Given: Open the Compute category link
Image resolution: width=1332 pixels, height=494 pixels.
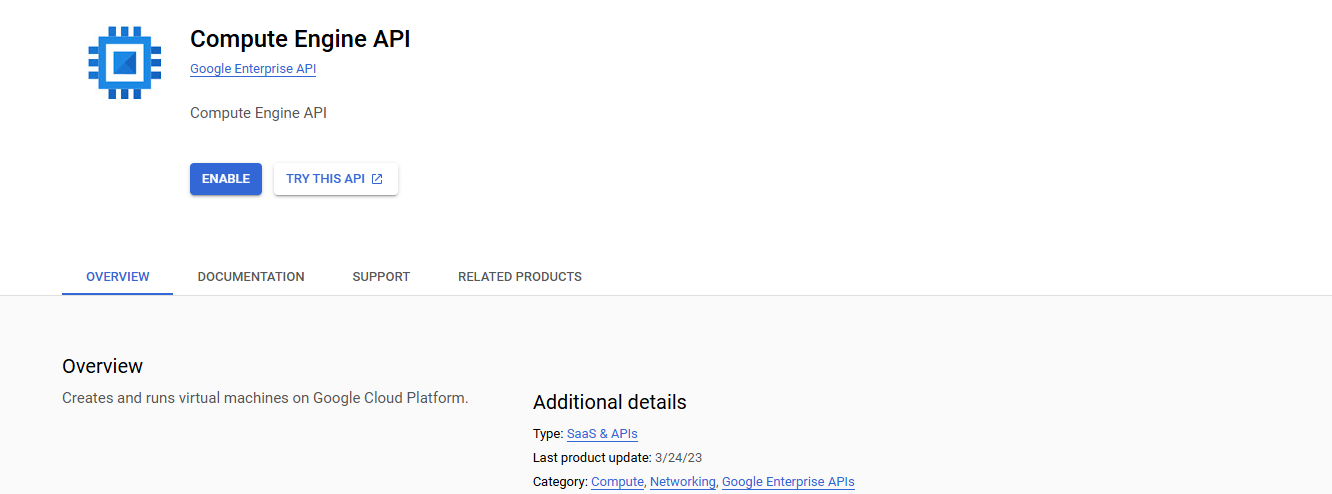Looking at the screenshot, I should pyautogui.click(x=617, y=482).
